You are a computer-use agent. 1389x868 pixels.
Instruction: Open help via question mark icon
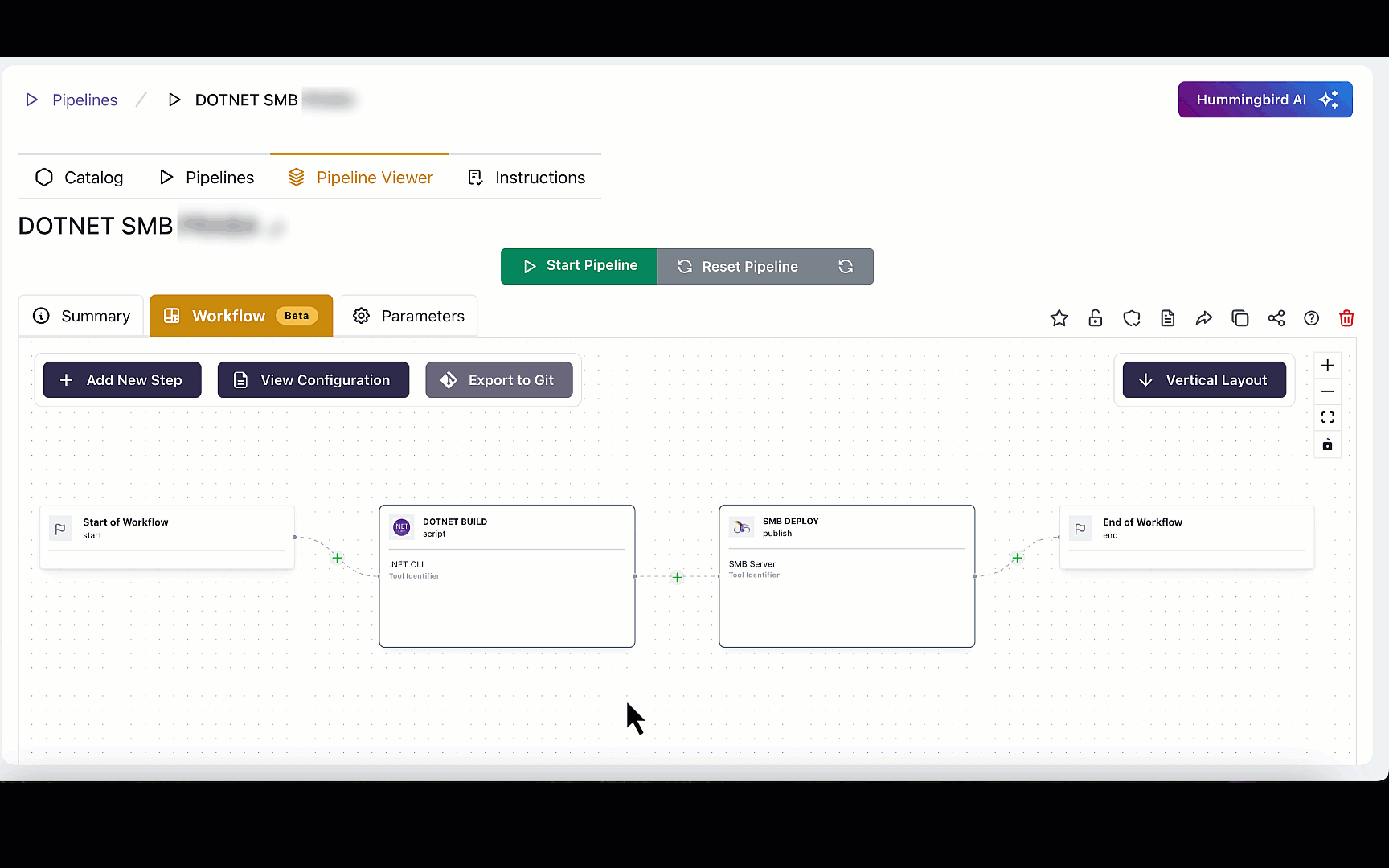(1311, 318)
